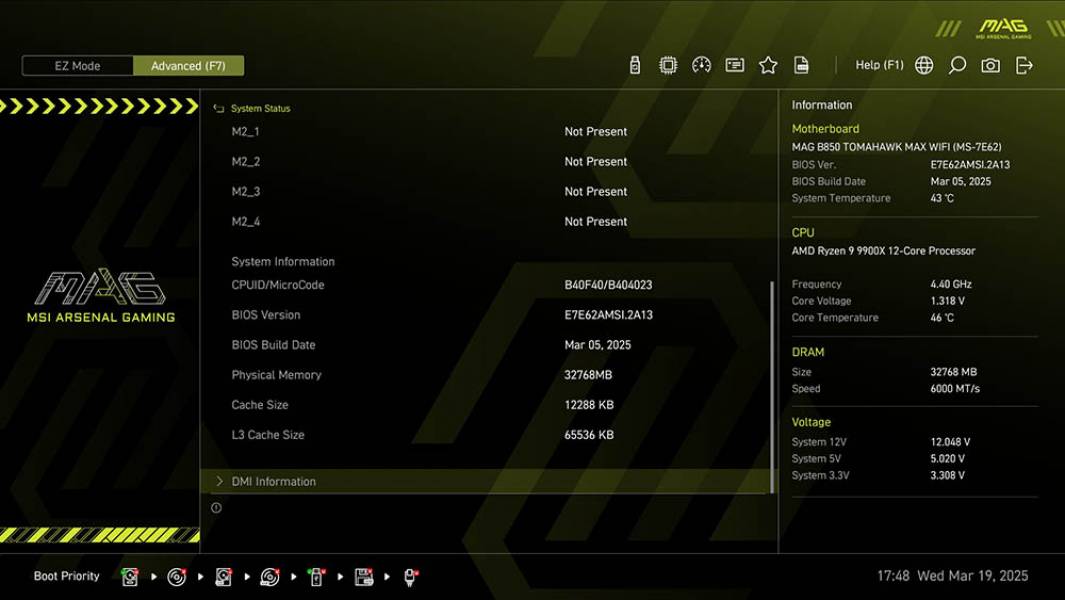Click the System 12V 12.048 V reading

(x=950, y=442)
